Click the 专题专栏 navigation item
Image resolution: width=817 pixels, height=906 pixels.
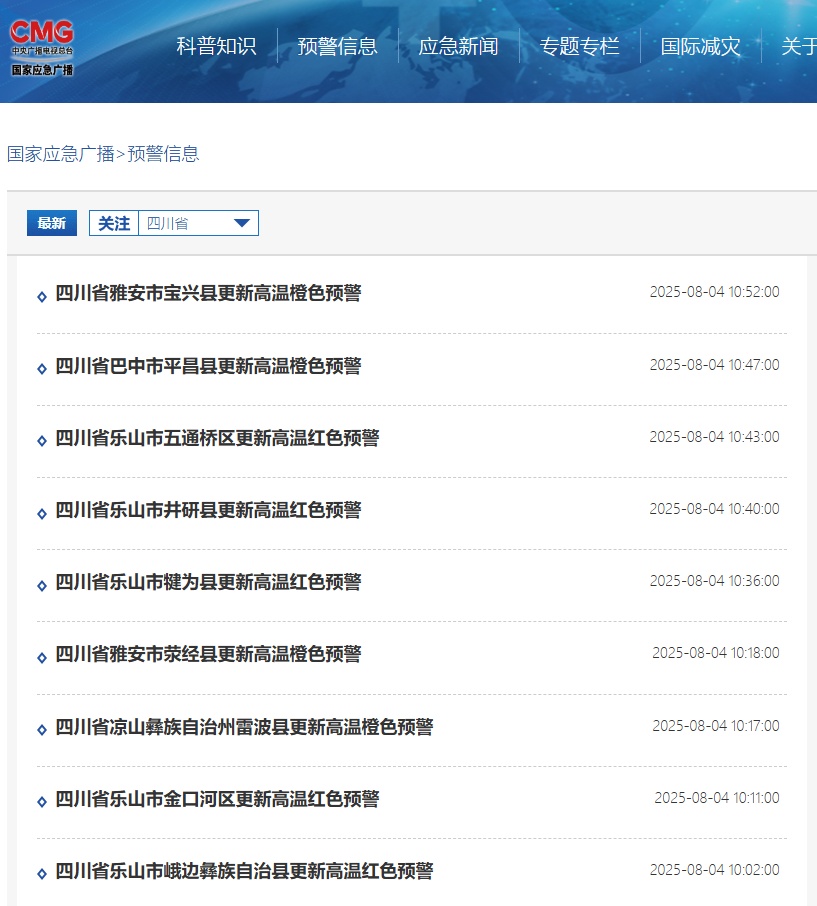tap(580, 45)
